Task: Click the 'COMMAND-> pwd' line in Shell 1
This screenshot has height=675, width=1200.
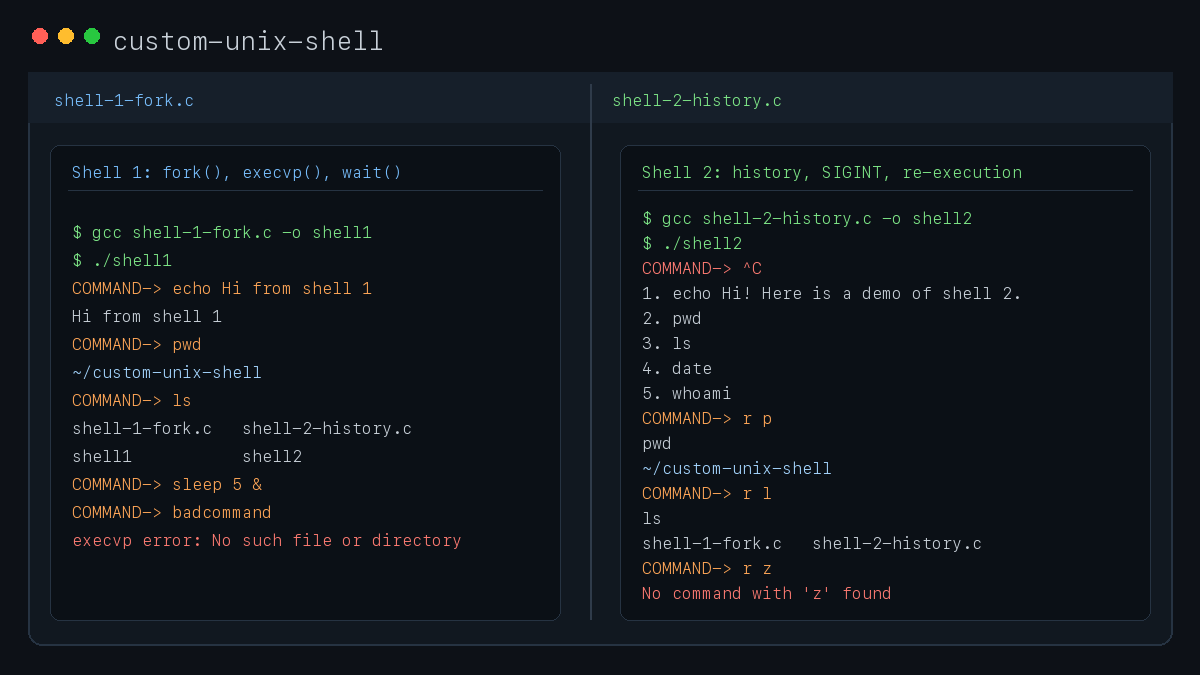Action: coord(137,344)
